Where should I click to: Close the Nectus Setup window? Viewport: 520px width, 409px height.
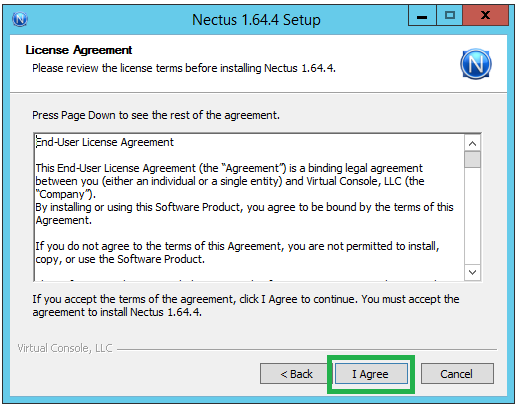tap(485, 16)
